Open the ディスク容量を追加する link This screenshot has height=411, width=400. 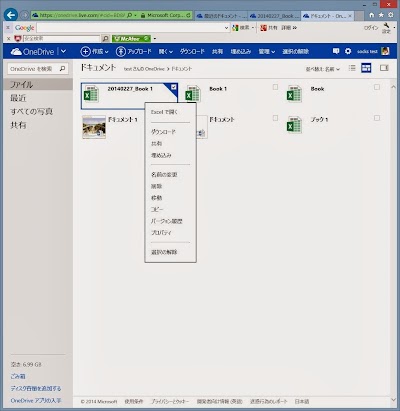pos(36,388)
